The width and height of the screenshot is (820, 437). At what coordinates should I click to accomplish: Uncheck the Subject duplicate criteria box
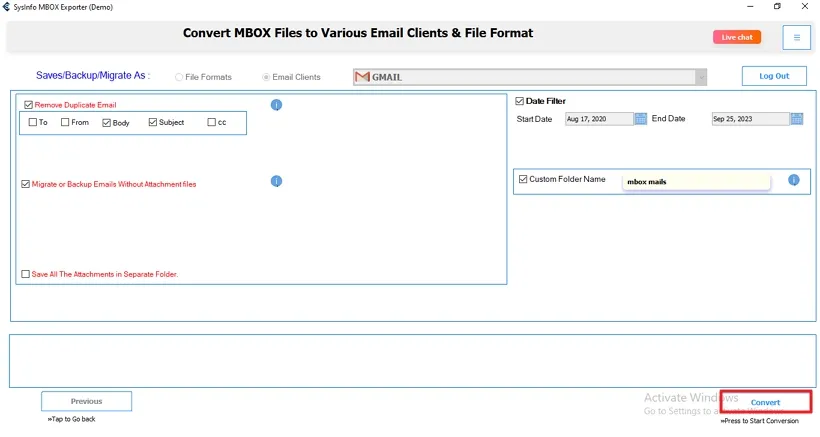153,122
